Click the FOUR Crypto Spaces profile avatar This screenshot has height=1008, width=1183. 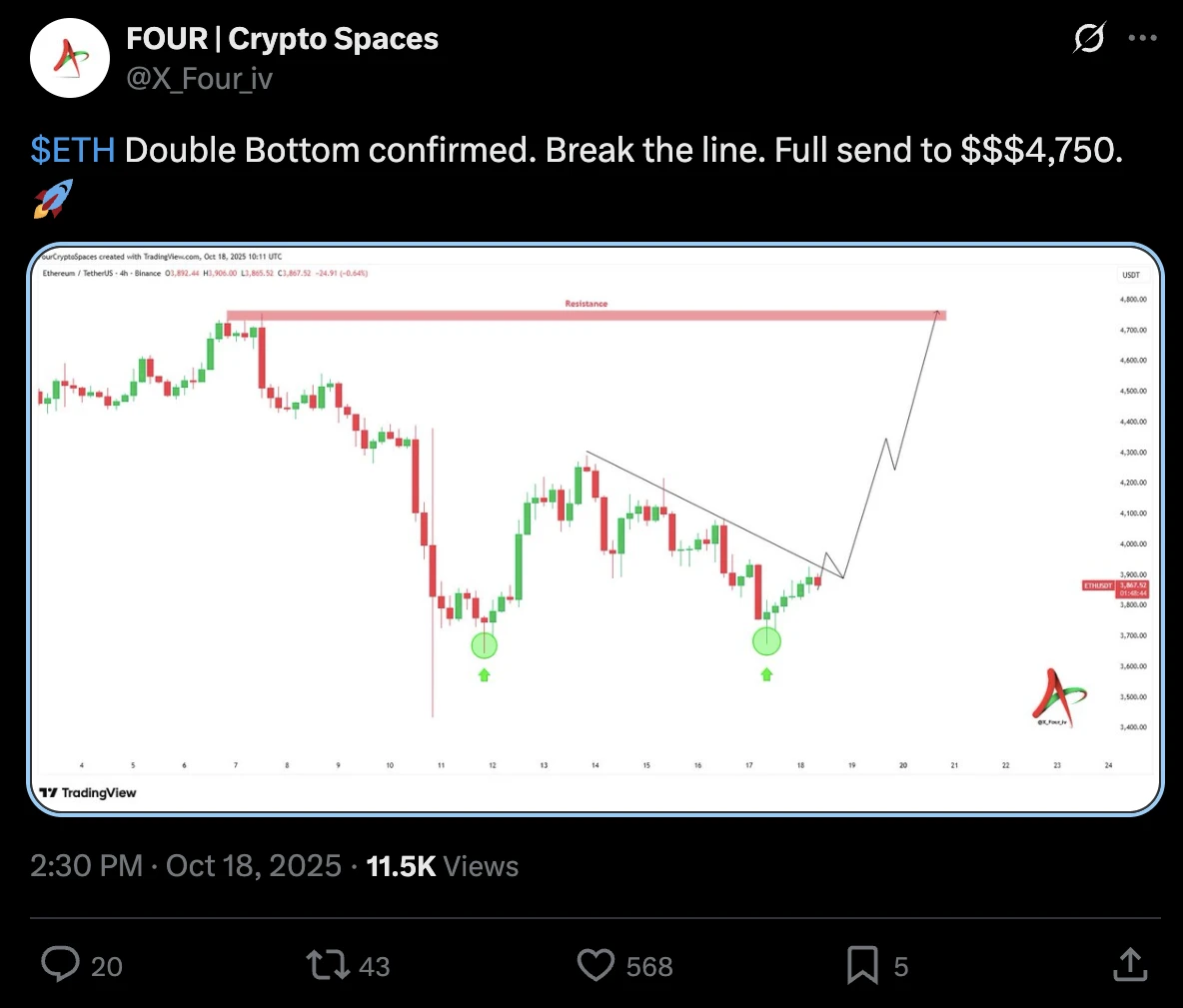pos(69,57)
